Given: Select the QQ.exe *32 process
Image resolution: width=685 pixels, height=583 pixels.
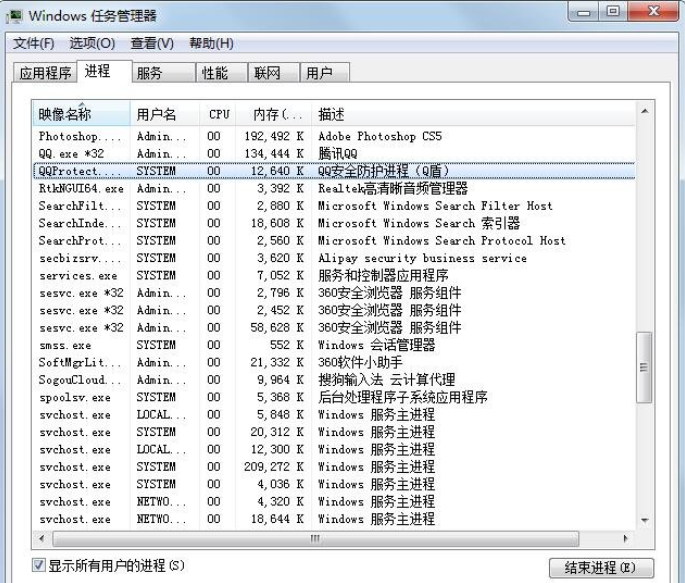Looking at the screenshot, I should coord(334,154).
